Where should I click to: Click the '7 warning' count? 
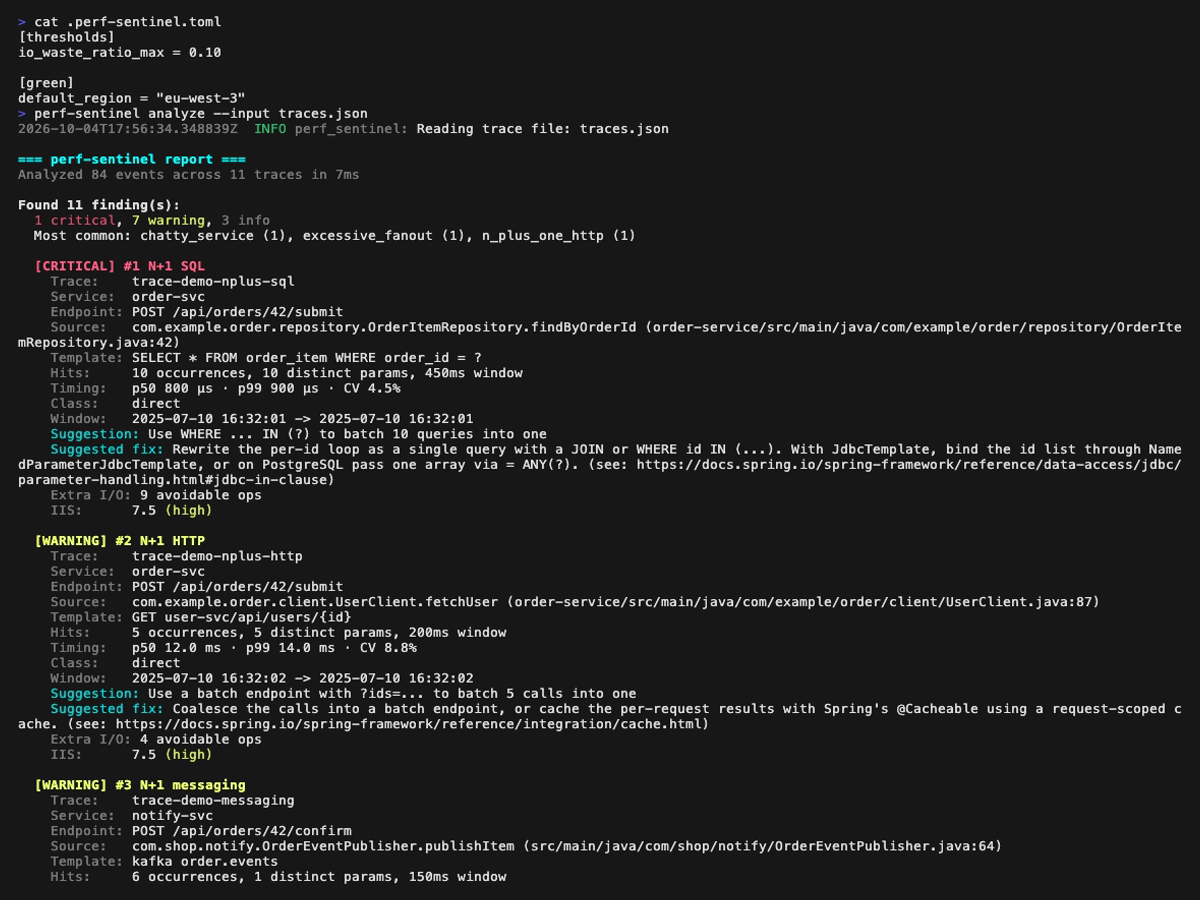click(x=168, y=220)
